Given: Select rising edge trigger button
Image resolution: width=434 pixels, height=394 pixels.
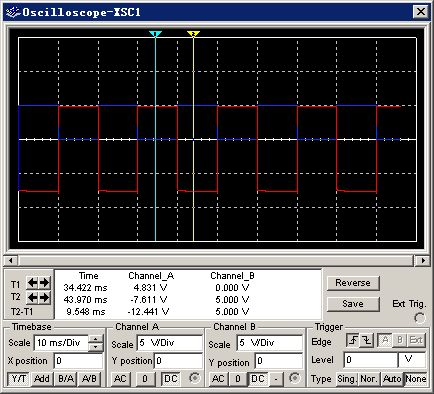Looking at the screenshot, I should [x=353, y=340].
